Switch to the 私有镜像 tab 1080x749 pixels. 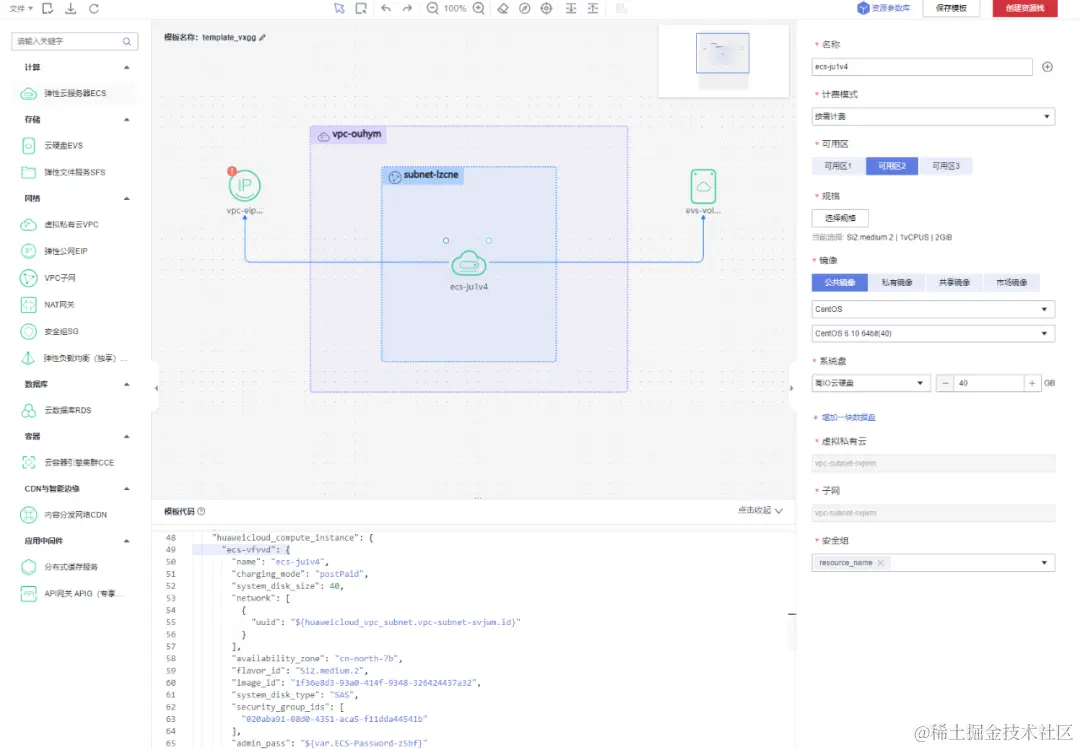897,283
